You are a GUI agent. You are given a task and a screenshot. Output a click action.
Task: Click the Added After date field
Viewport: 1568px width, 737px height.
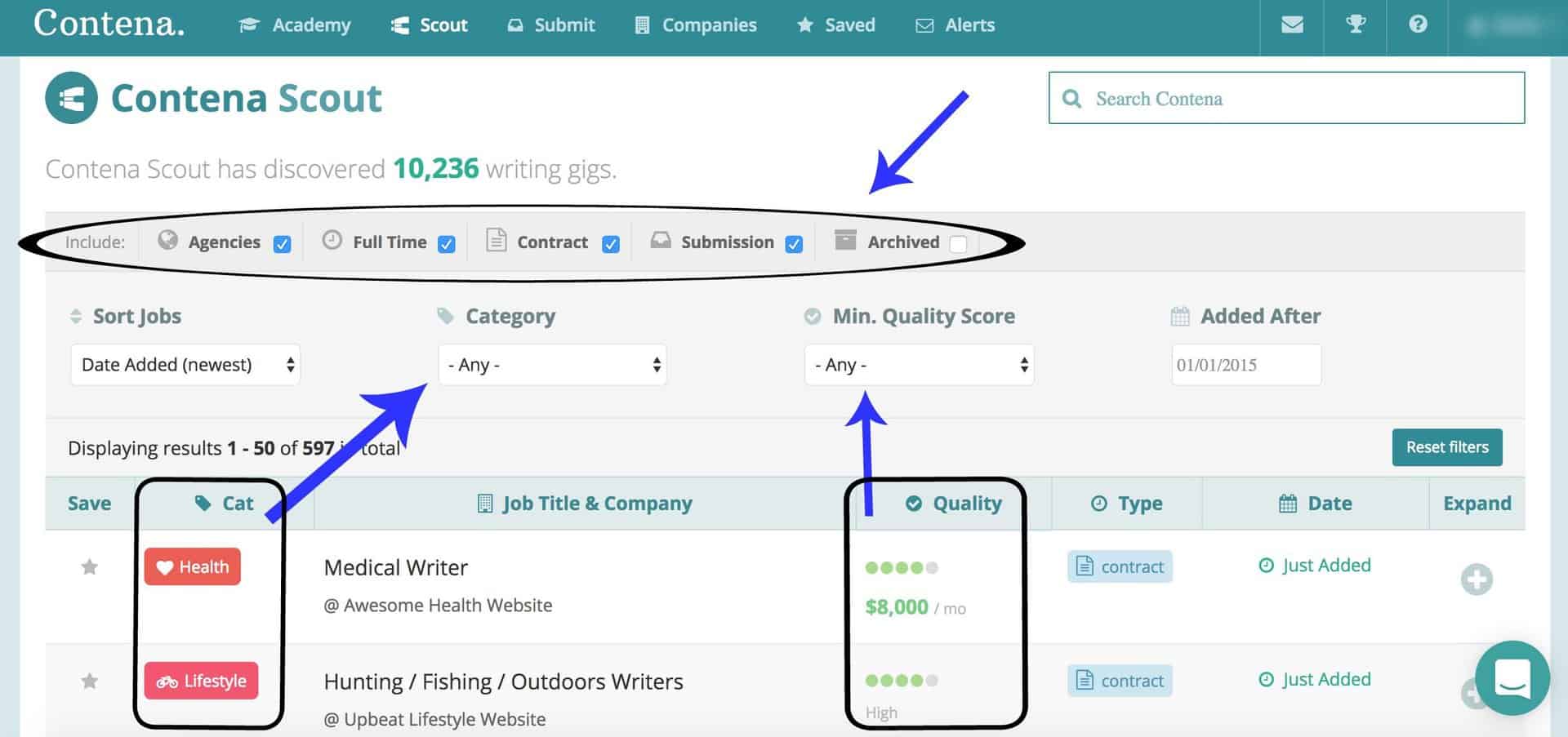pos(1246,365)
